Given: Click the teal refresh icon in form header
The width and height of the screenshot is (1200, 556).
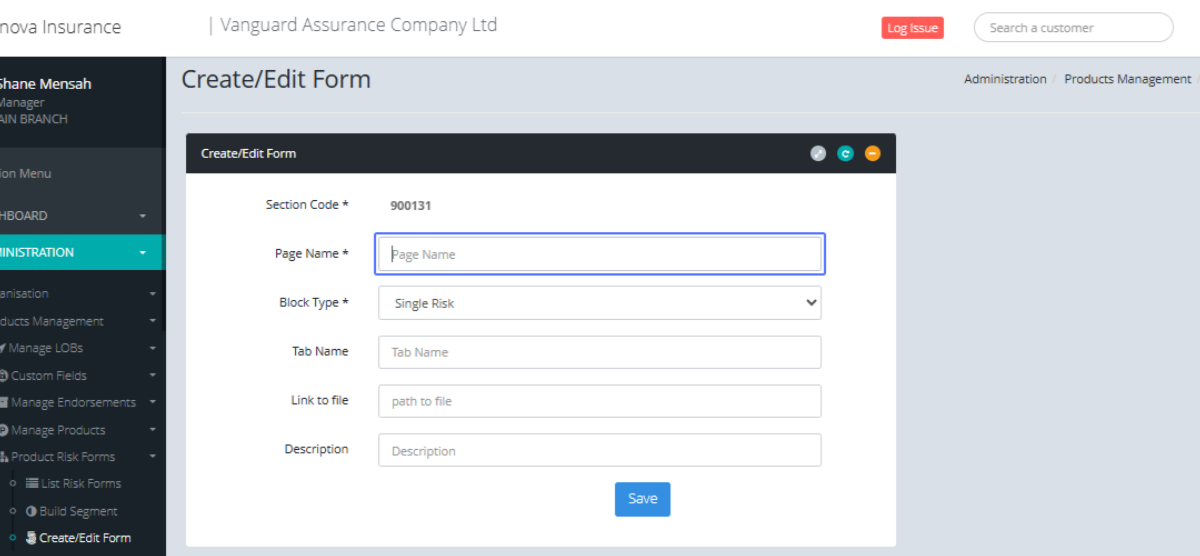Looking at the screenshot, I should click(845, 153).
